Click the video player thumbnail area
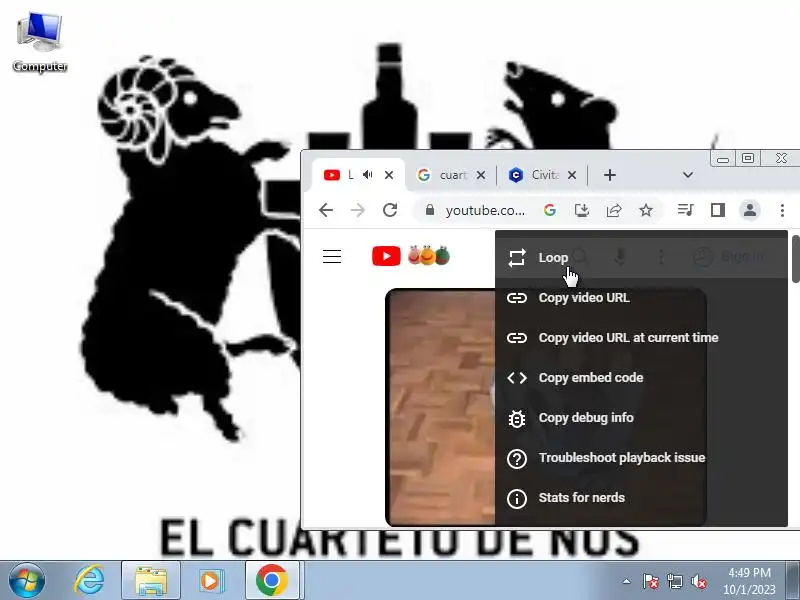 (x=440, y=407)
